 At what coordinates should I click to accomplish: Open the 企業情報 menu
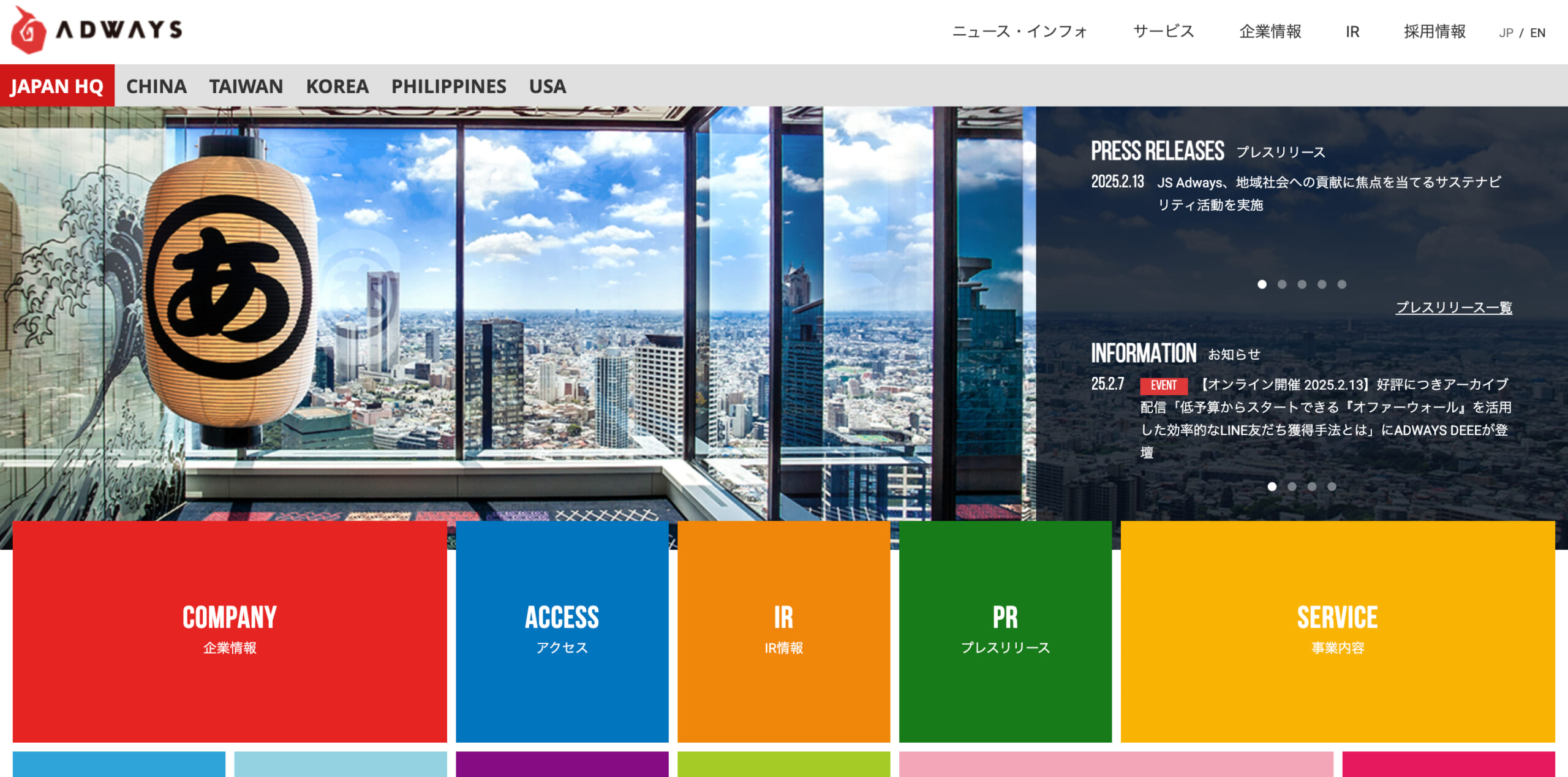pos(1270,32)
